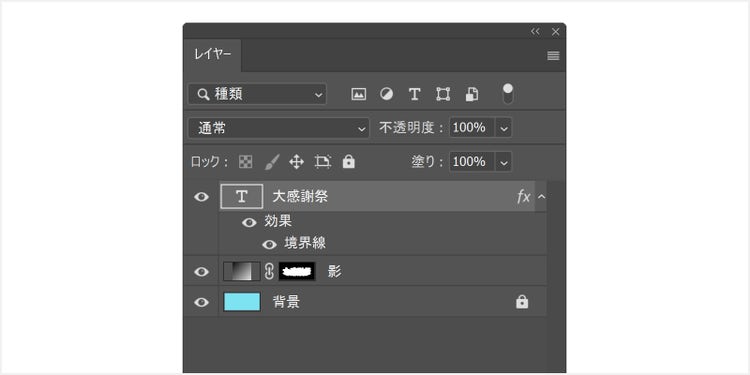Lock transparent pixels checkerboard icon
Image resolution: width=750 pixels, height=375 pixels.
[x=245, y=162]
